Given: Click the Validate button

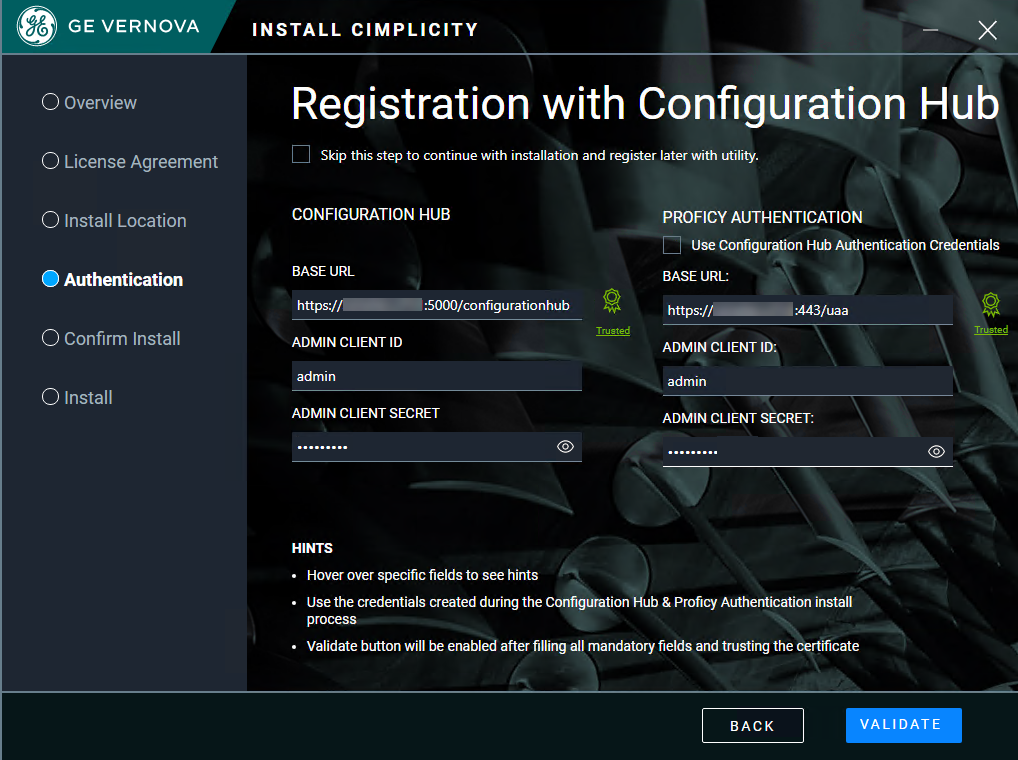Looking at the screenshot, I should [x=904, y=725].
